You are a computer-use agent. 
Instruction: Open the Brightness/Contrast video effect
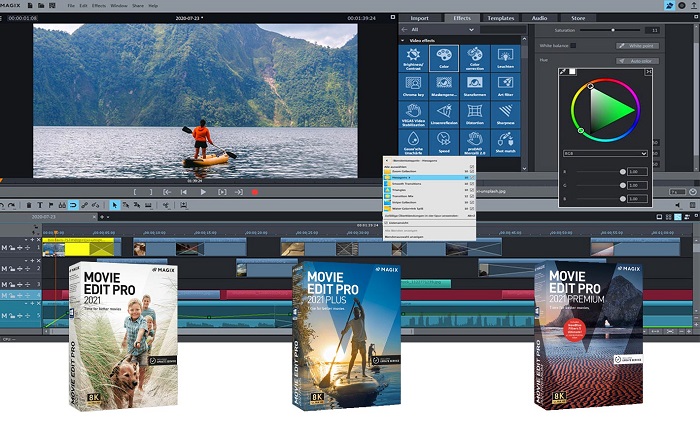pyautogui.click(x=413, y=58)
